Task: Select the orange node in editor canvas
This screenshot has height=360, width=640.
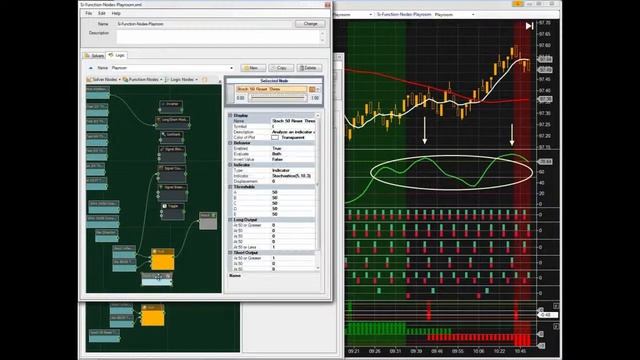Action: tap(163, 259)
